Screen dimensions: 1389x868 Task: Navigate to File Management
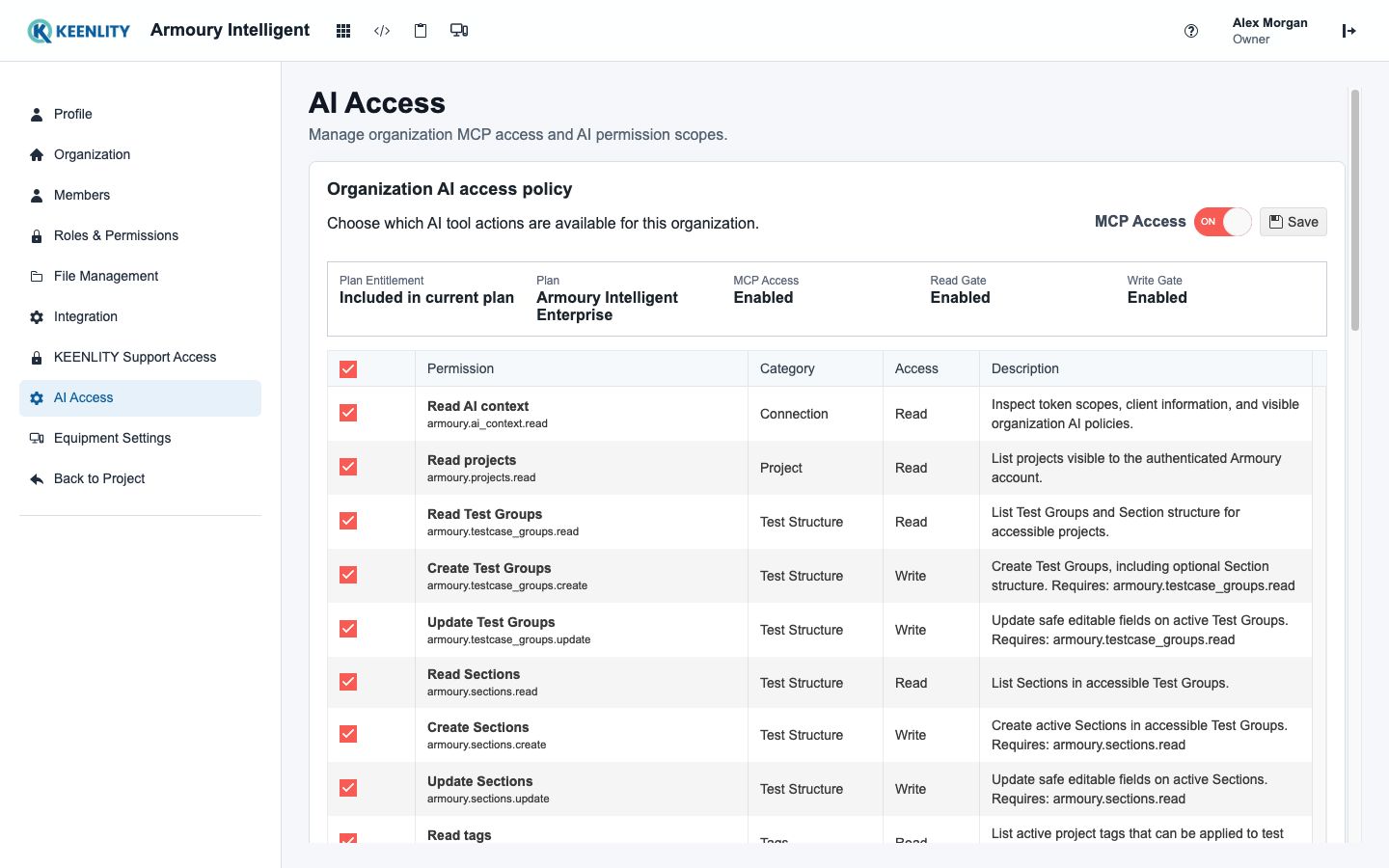tap(140, 276)
